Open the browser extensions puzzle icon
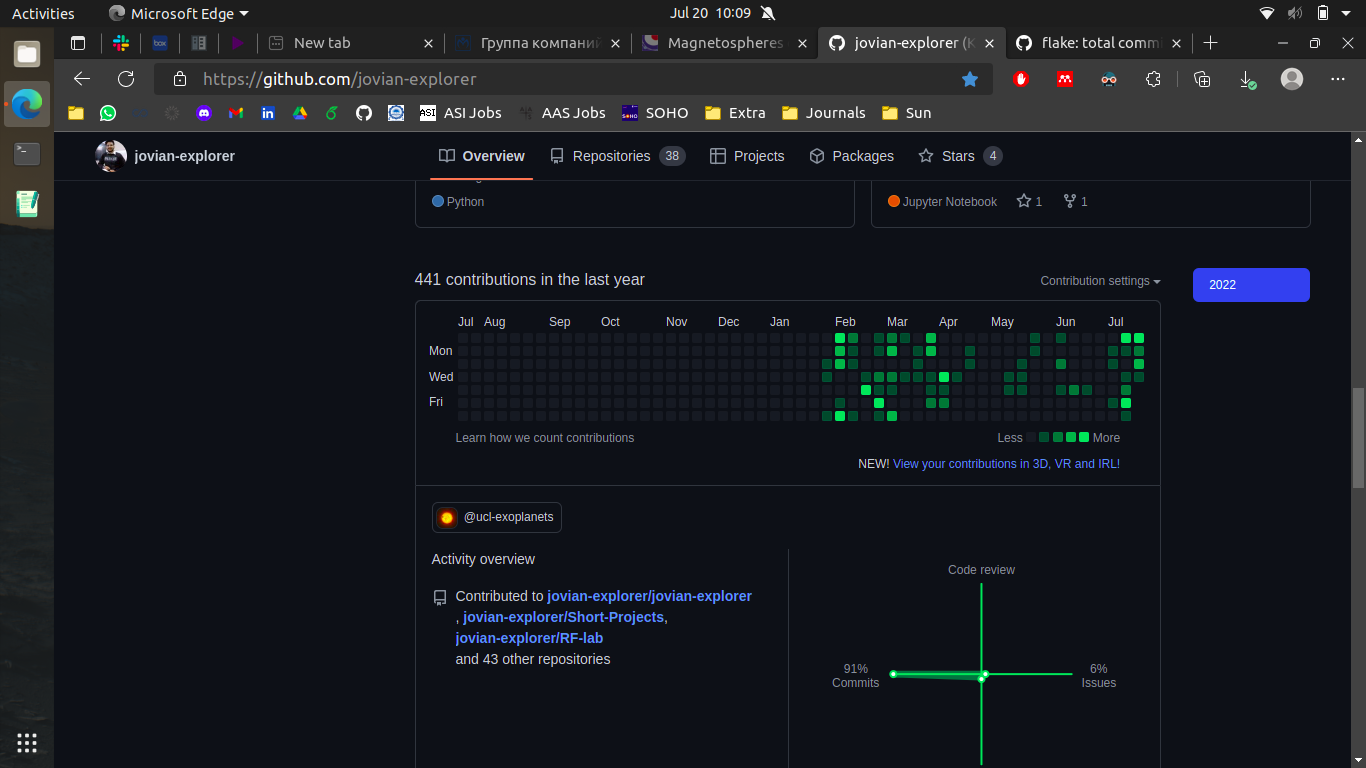The width and height of the screenshot is (1366, 768). [x=1153, y=79]
